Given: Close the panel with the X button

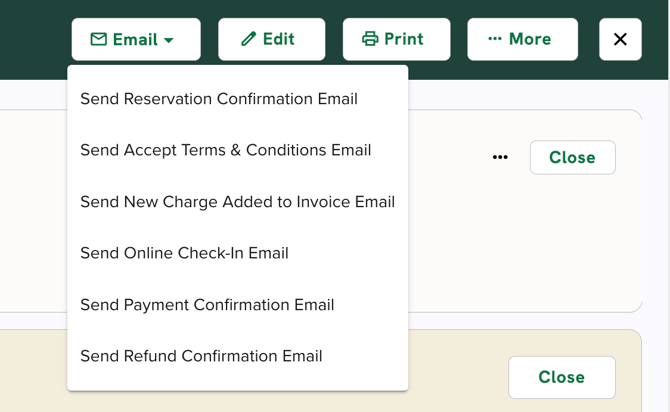Looking at the screenshot, I should (x=620, y=39).
